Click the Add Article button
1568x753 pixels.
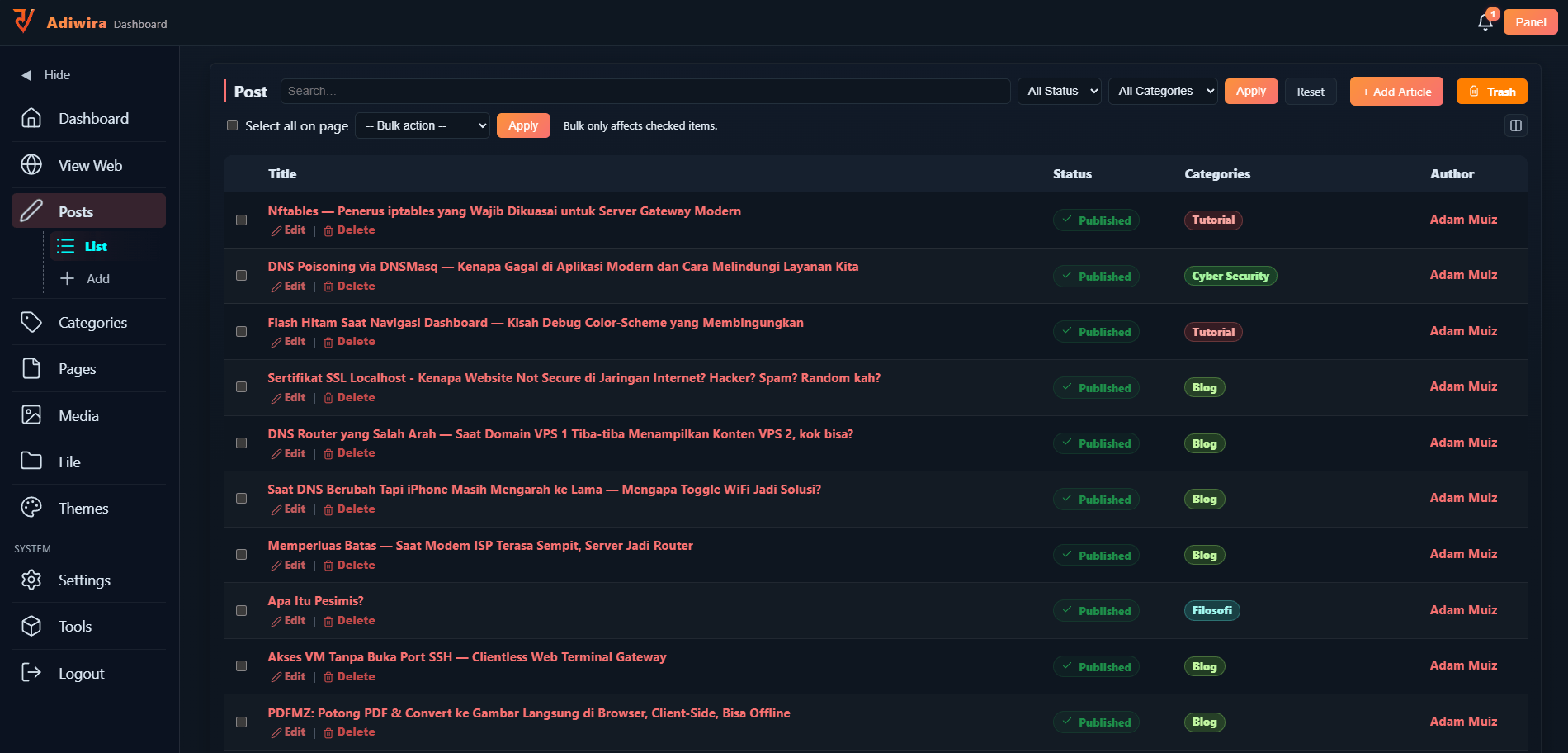click(1396, 92)
